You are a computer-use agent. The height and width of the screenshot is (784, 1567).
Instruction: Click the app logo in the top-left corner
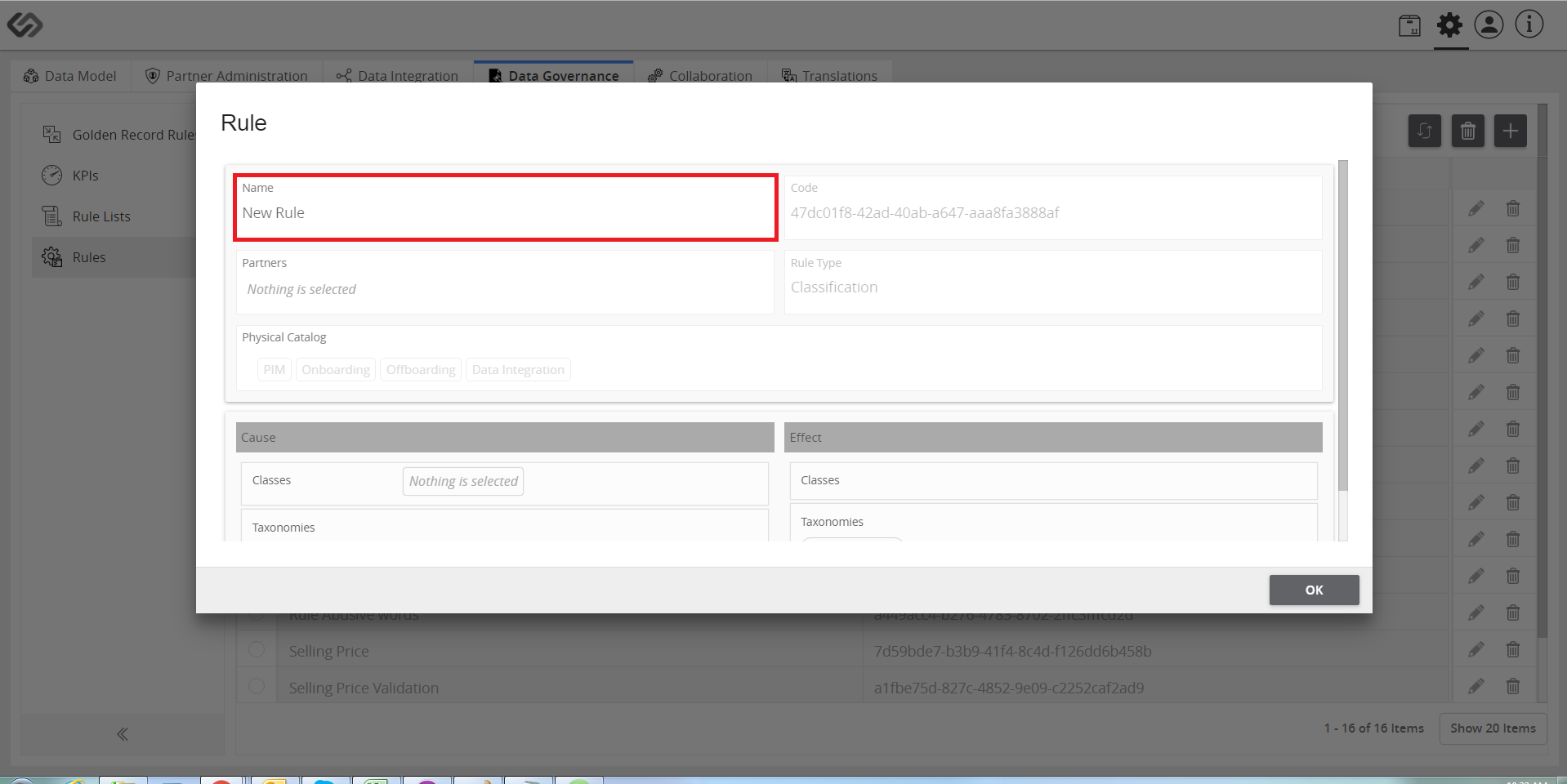click(25, 25)
